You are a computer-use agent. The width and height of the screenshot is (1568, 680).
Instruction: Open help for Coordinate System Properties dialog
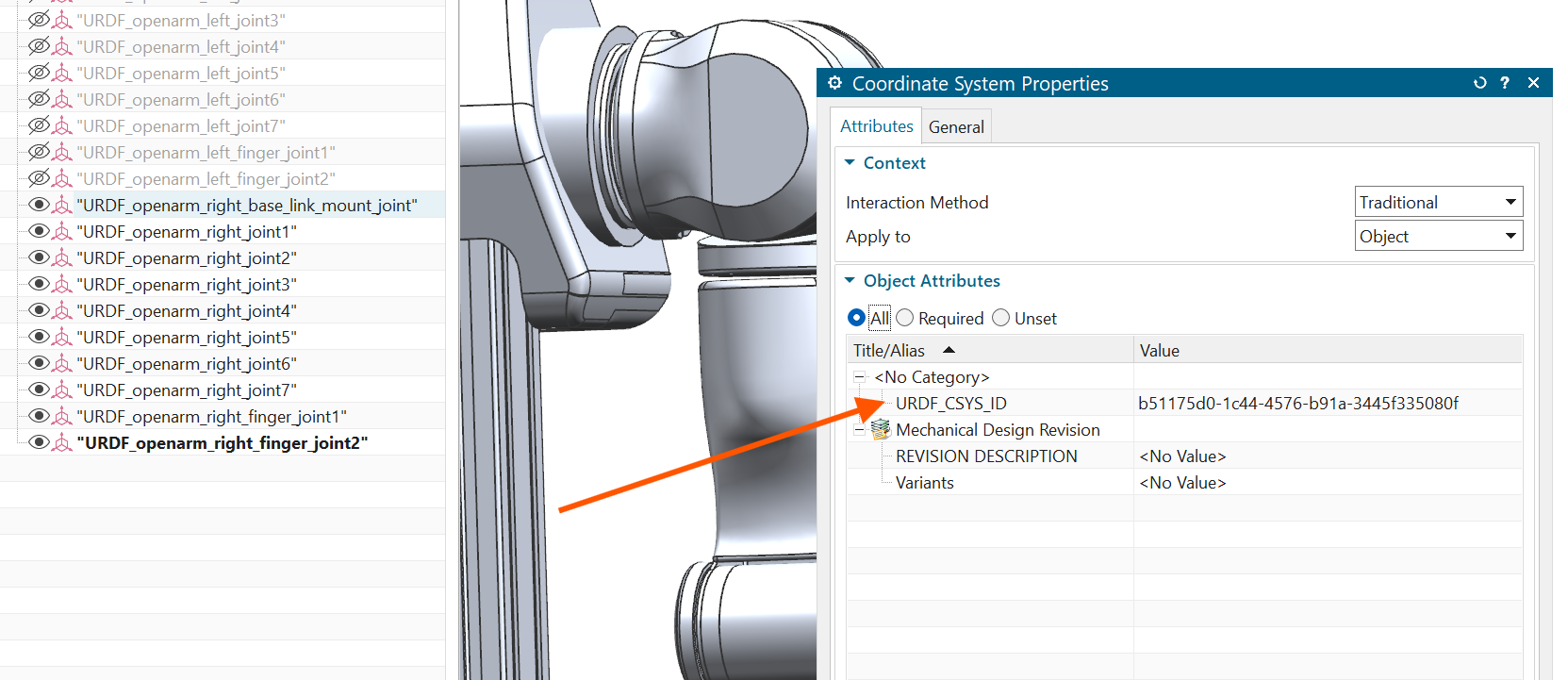[x=1505, y=83]
